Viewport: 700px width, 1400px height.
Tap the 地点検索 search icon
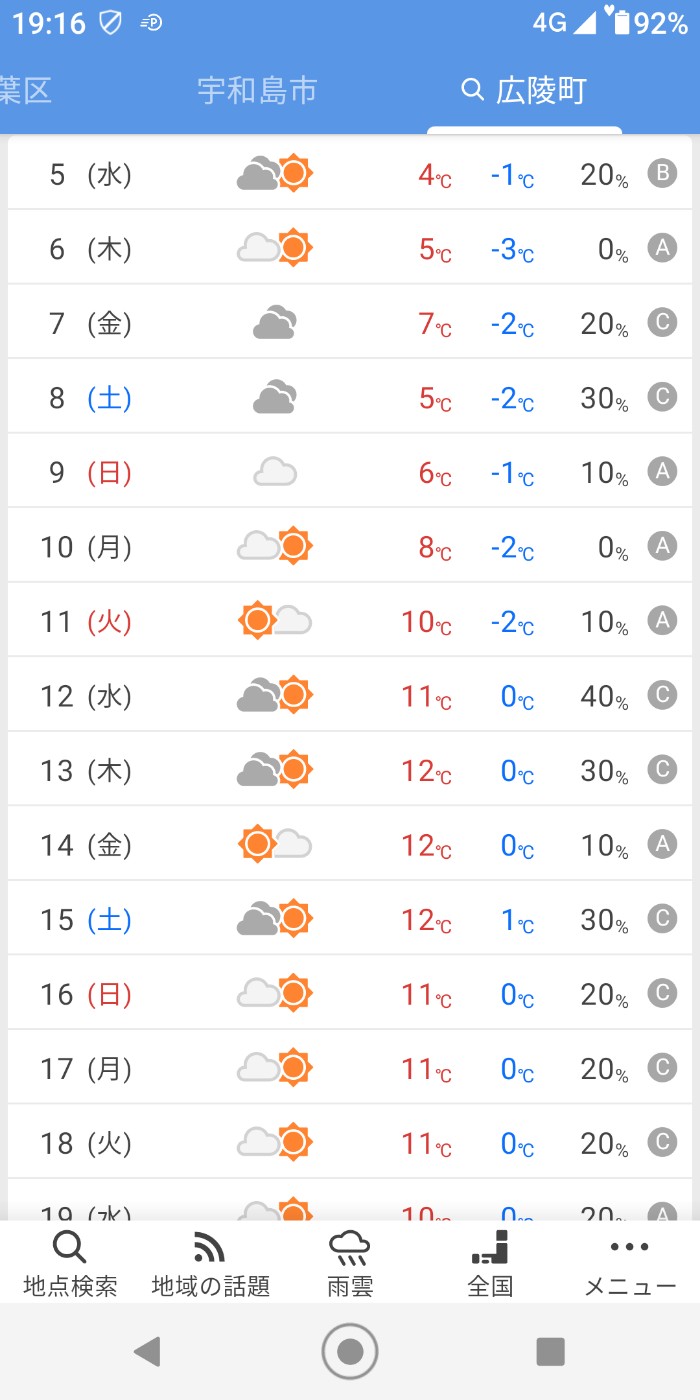point(70,1248)
